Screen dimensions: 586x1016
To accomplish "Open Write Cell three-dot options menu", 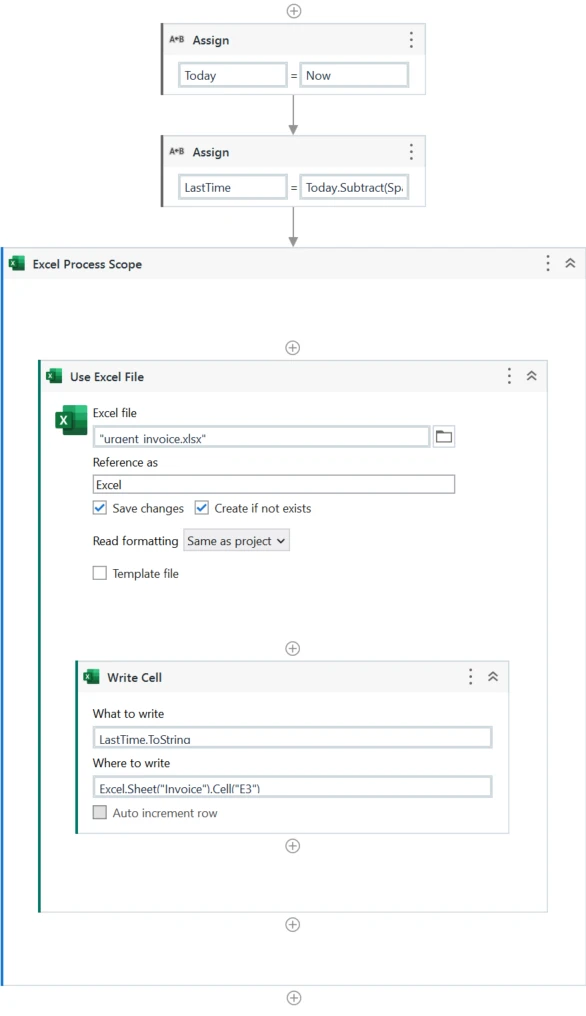I will [x=471, y=676].
